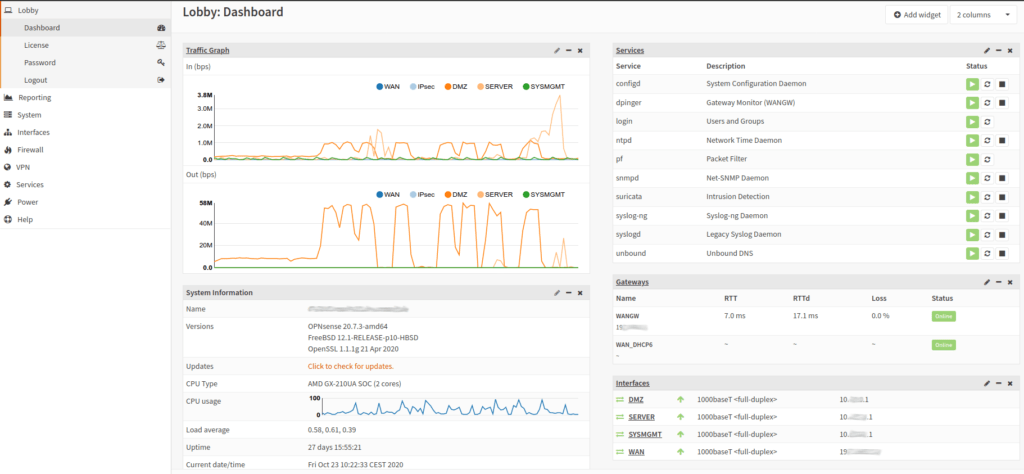Restart the ntpd service
The width and height of the screenshot is (1024, 474).
(x=987, y=140)
